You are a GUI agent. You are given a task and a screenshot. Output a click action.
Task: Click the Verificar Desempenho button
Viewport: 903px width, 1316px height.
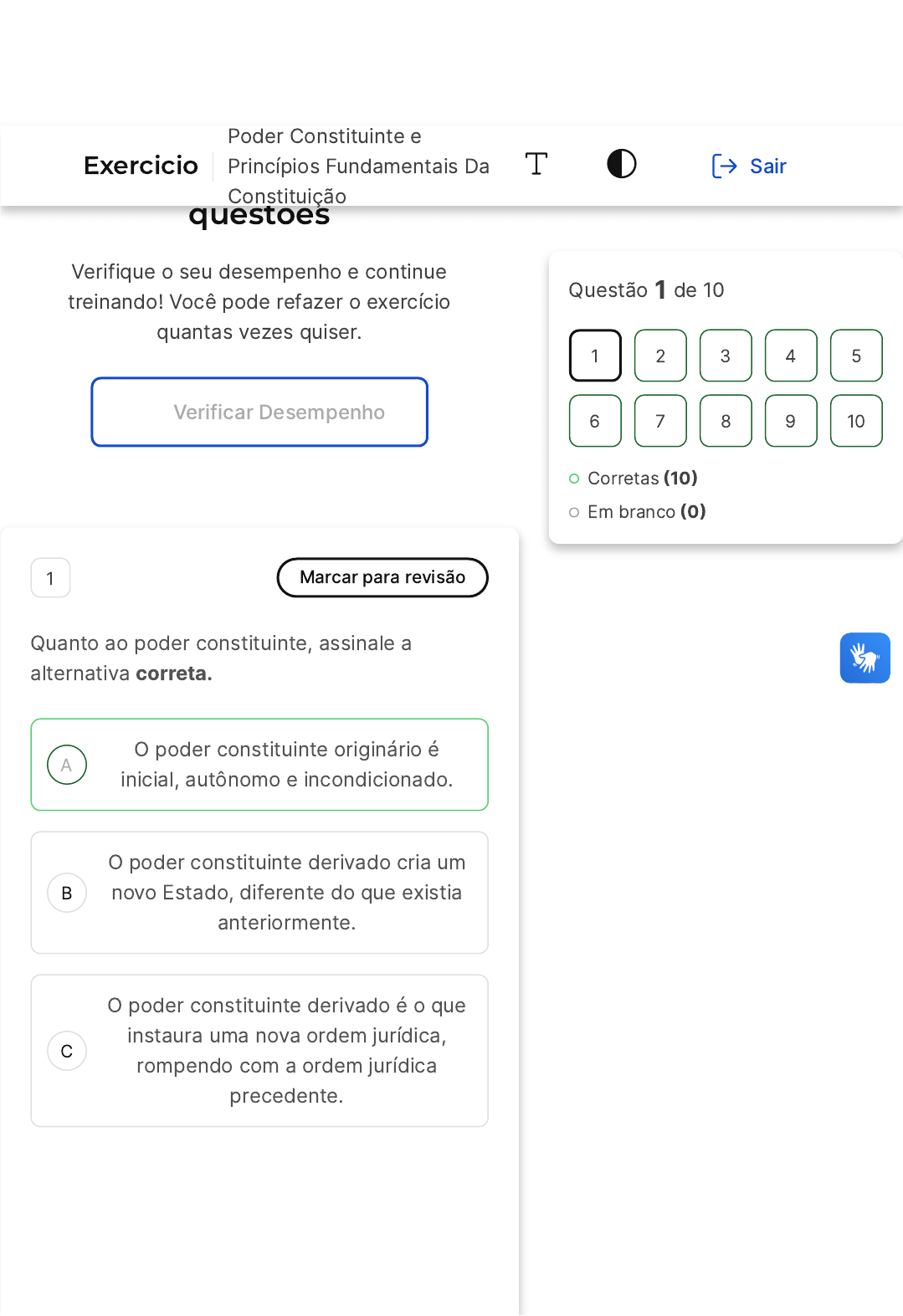point(259,412)
